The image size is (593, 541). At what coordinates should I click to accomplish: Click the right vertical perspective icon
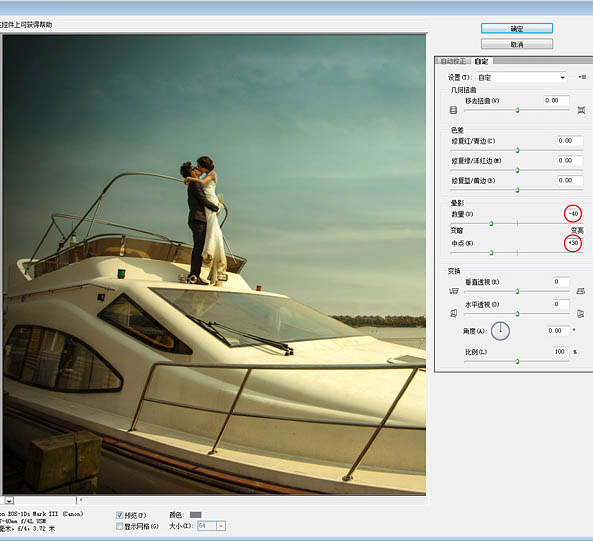[x=581, y=291]
